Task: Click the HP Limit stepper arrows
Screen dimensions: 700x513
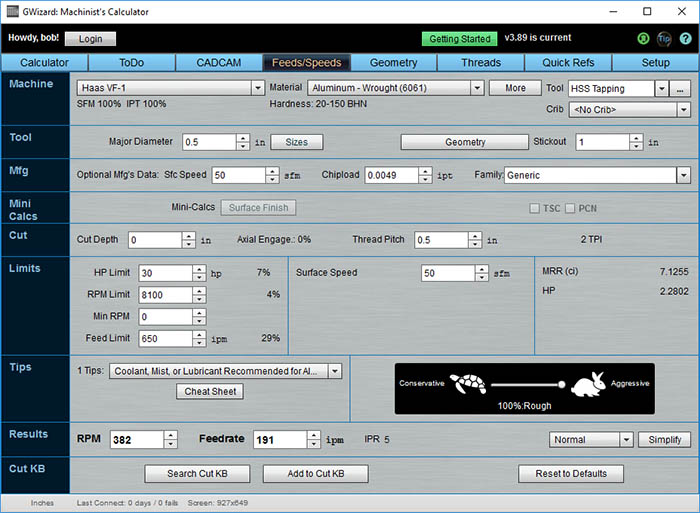Action: [x=199, y=273]
